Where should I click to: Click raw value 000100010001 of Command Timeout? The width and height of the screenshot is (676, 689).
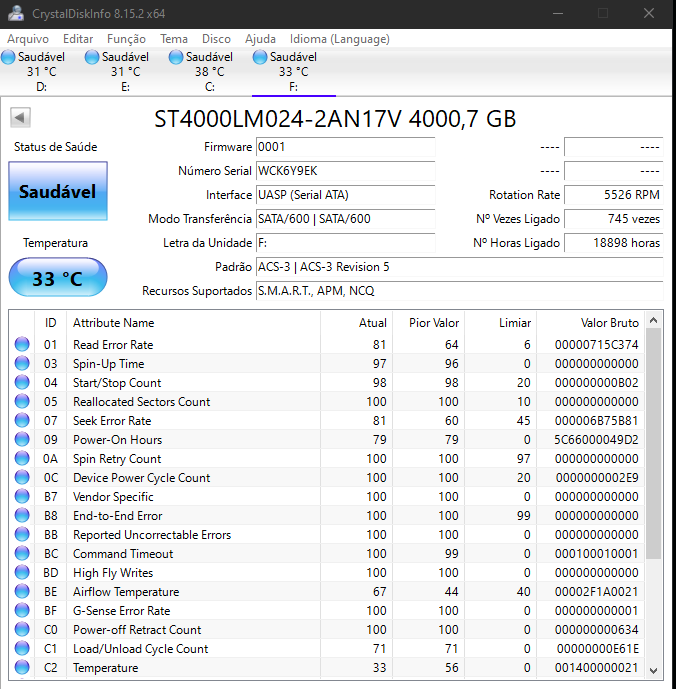tap(596, 554)
